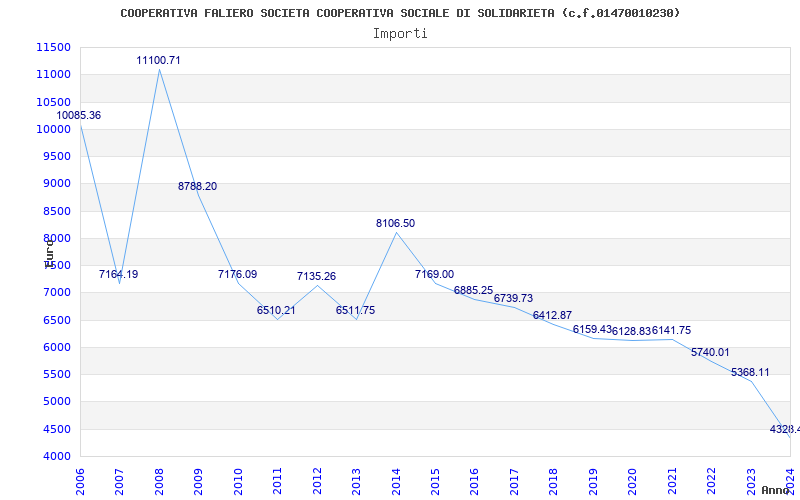Click the 7169.00 value label
800x500 pixels.
434,274
